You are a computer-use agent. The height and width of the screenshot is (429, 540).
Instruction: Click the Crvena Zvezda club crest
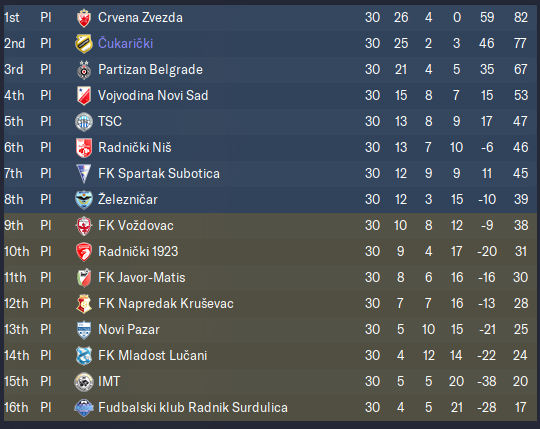point(84,18)
